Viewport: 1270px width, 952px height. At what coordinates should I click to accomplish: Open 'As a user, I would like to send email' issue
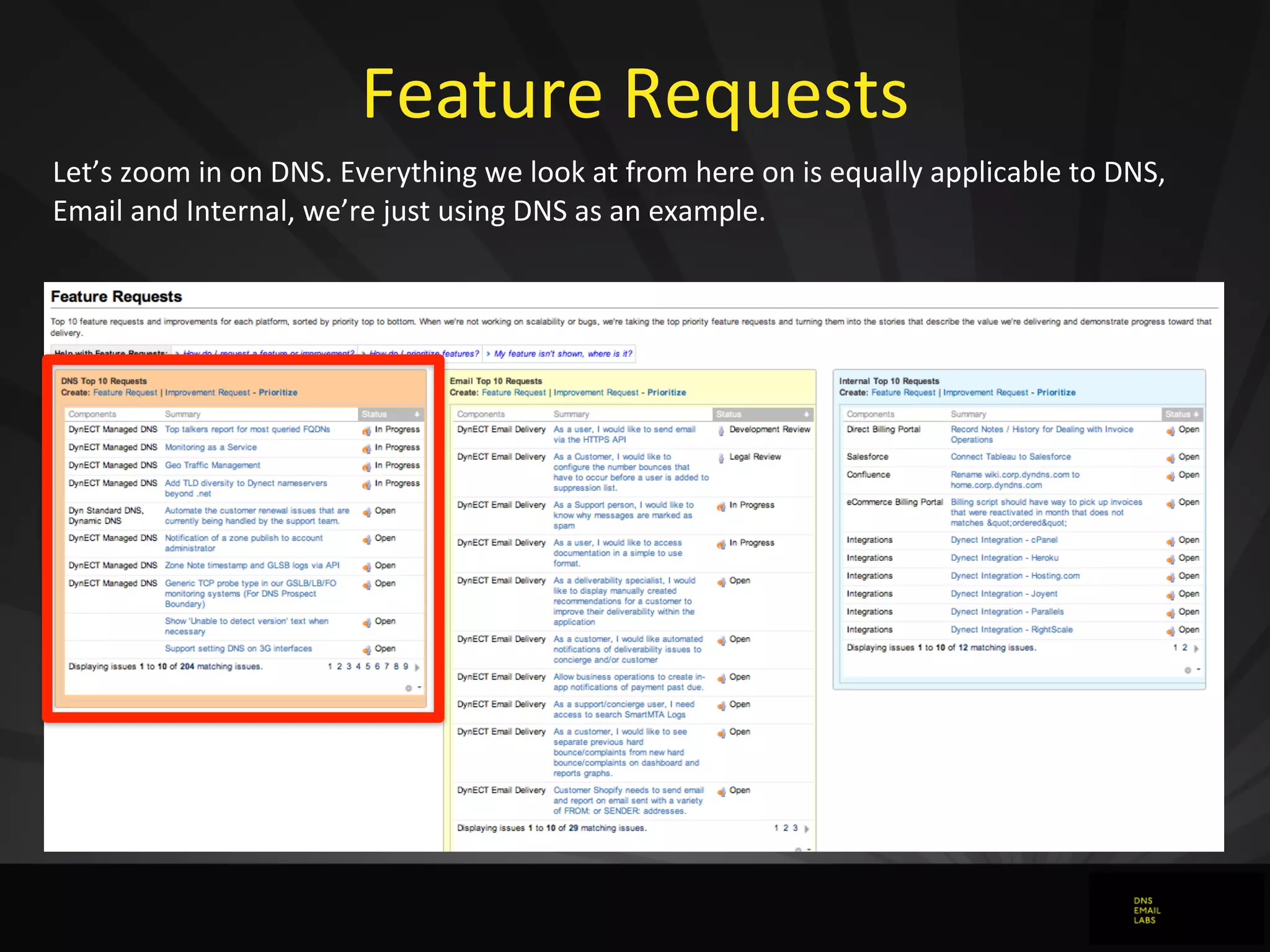coord(624,434)
